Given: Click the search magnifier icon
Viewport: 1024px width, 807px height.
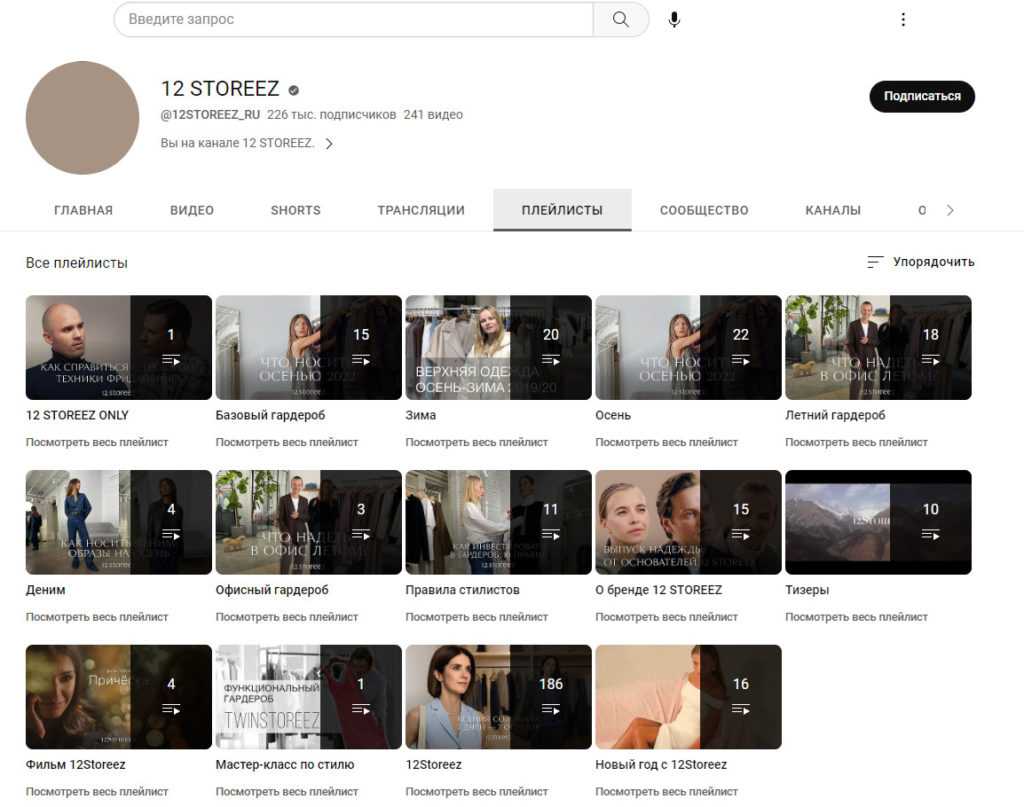Looking at the screenshot, I should coord(621,20).
